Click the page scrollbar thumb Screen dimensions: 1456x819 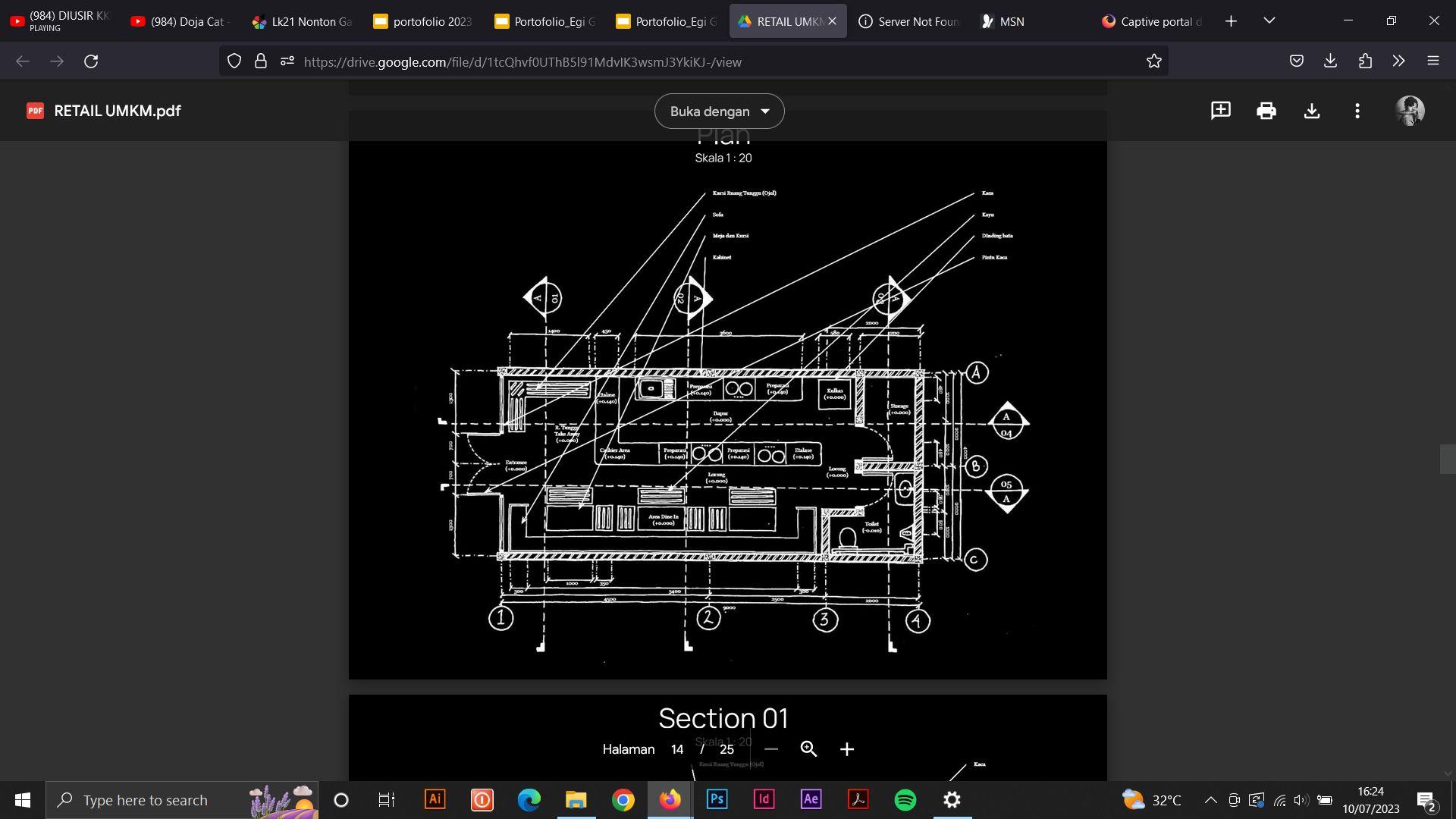(x=1447, y=460)
